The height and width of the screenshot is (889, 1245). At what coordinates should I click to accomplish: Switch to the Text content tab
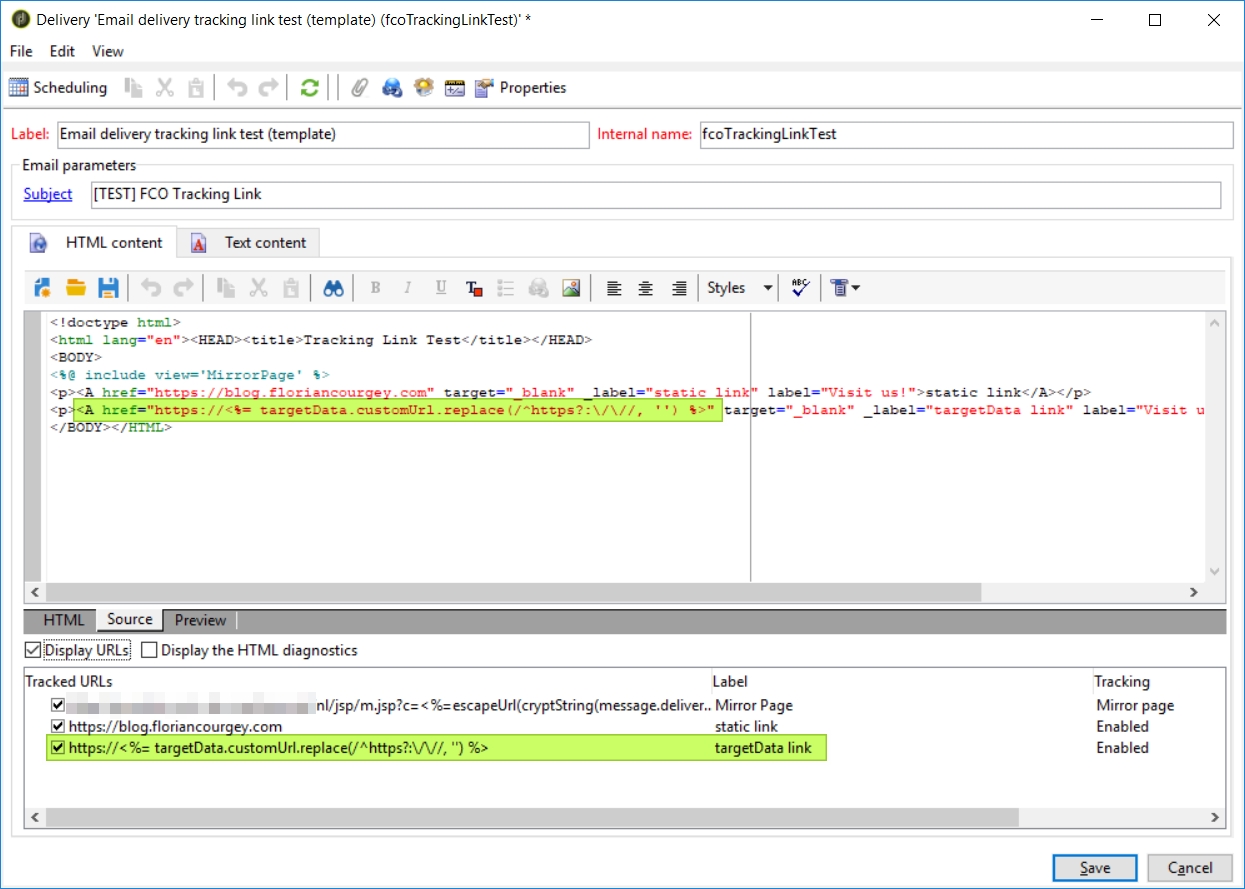click(265, 242)
